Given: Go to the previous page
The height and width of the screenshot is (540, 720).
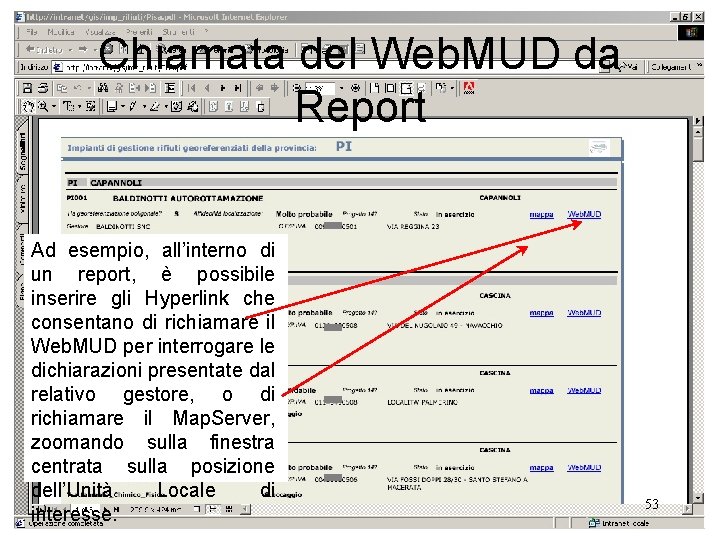Looking at the screenshot, I should [x=207, y=88].
